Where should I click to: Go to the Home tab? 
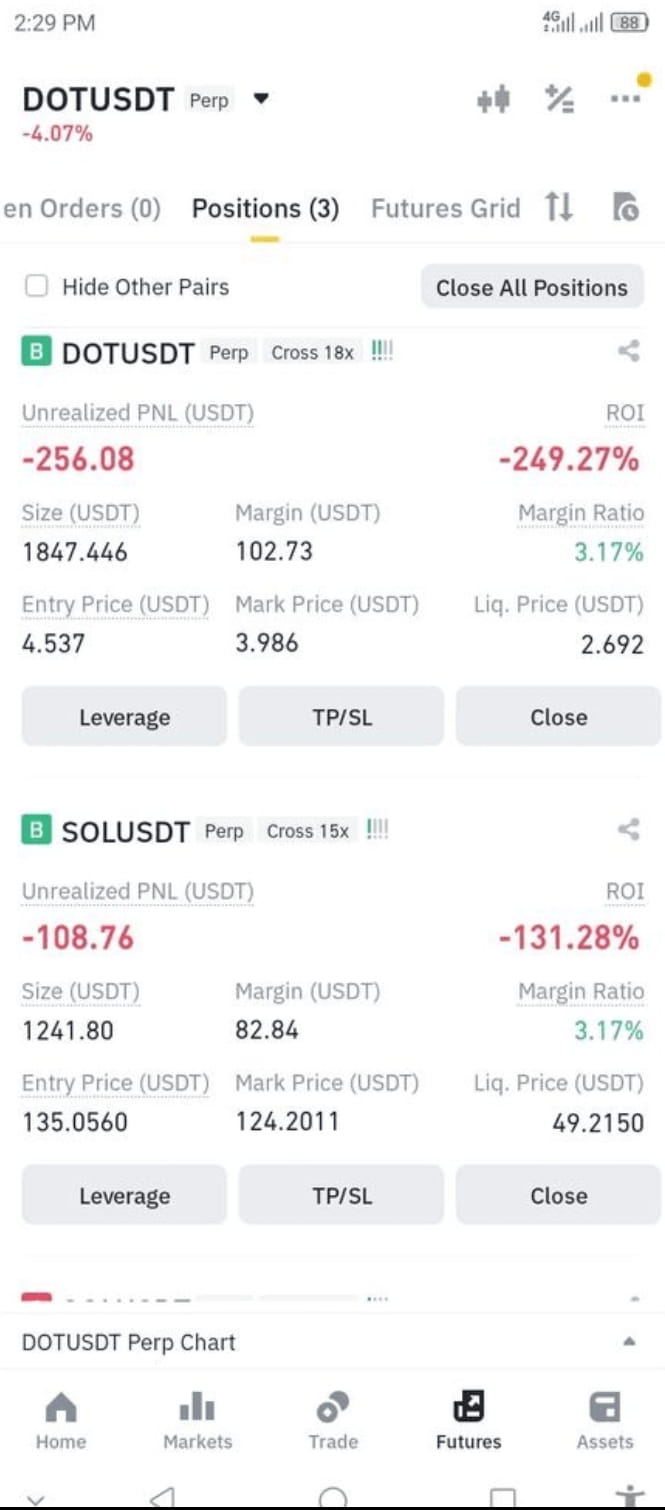click(x=61, y=1419)
